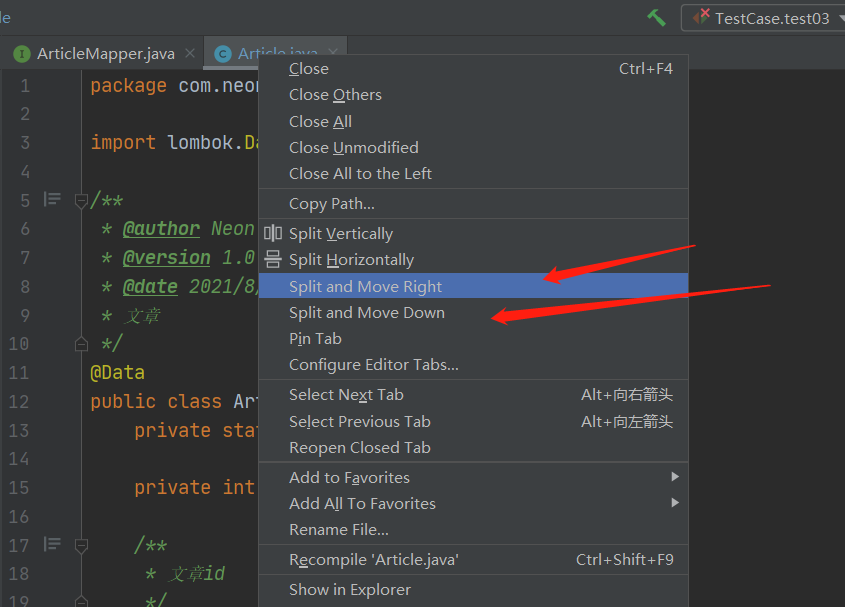Close the ArticleMapper.java tab

coord(190,53)
